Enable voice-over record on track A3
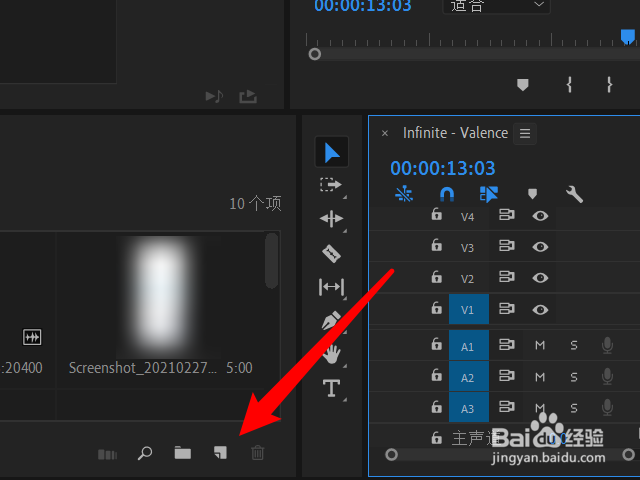640x480 pixels. click(x=607, y=407)
